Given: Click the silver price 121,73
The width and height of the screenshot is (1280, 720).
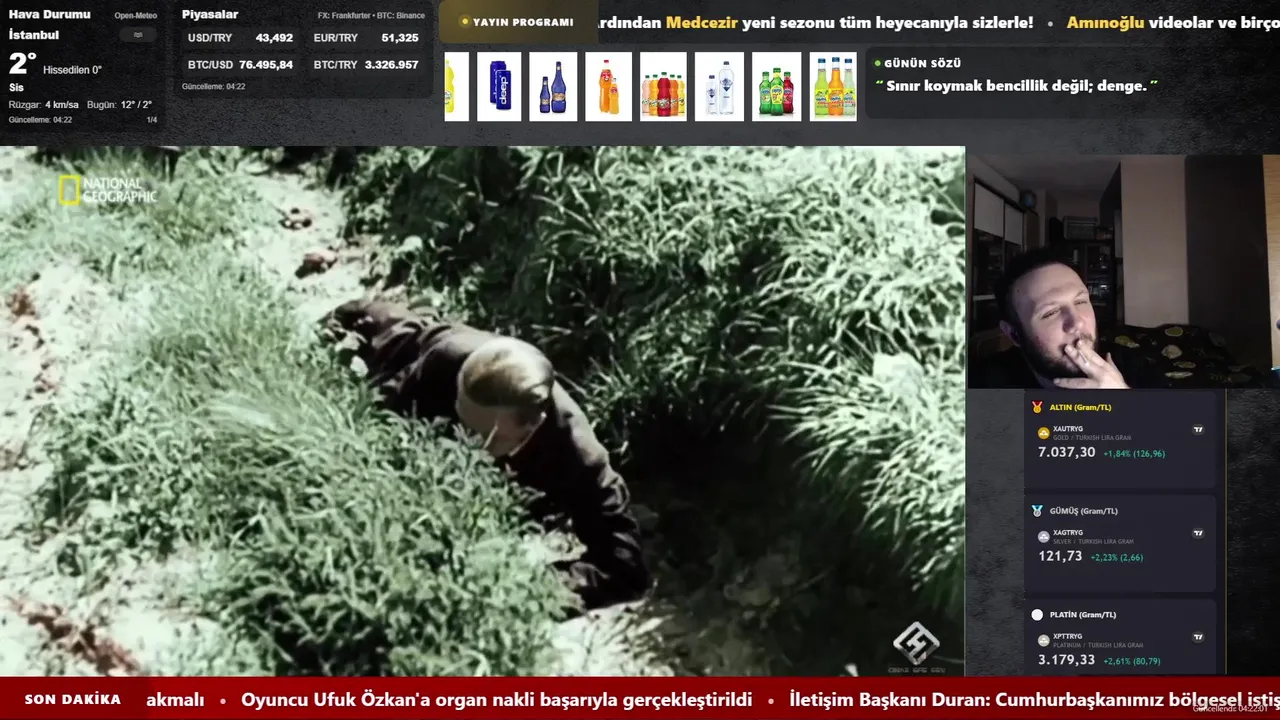Looking at the screenshot, I should [x=1060, y=557].
